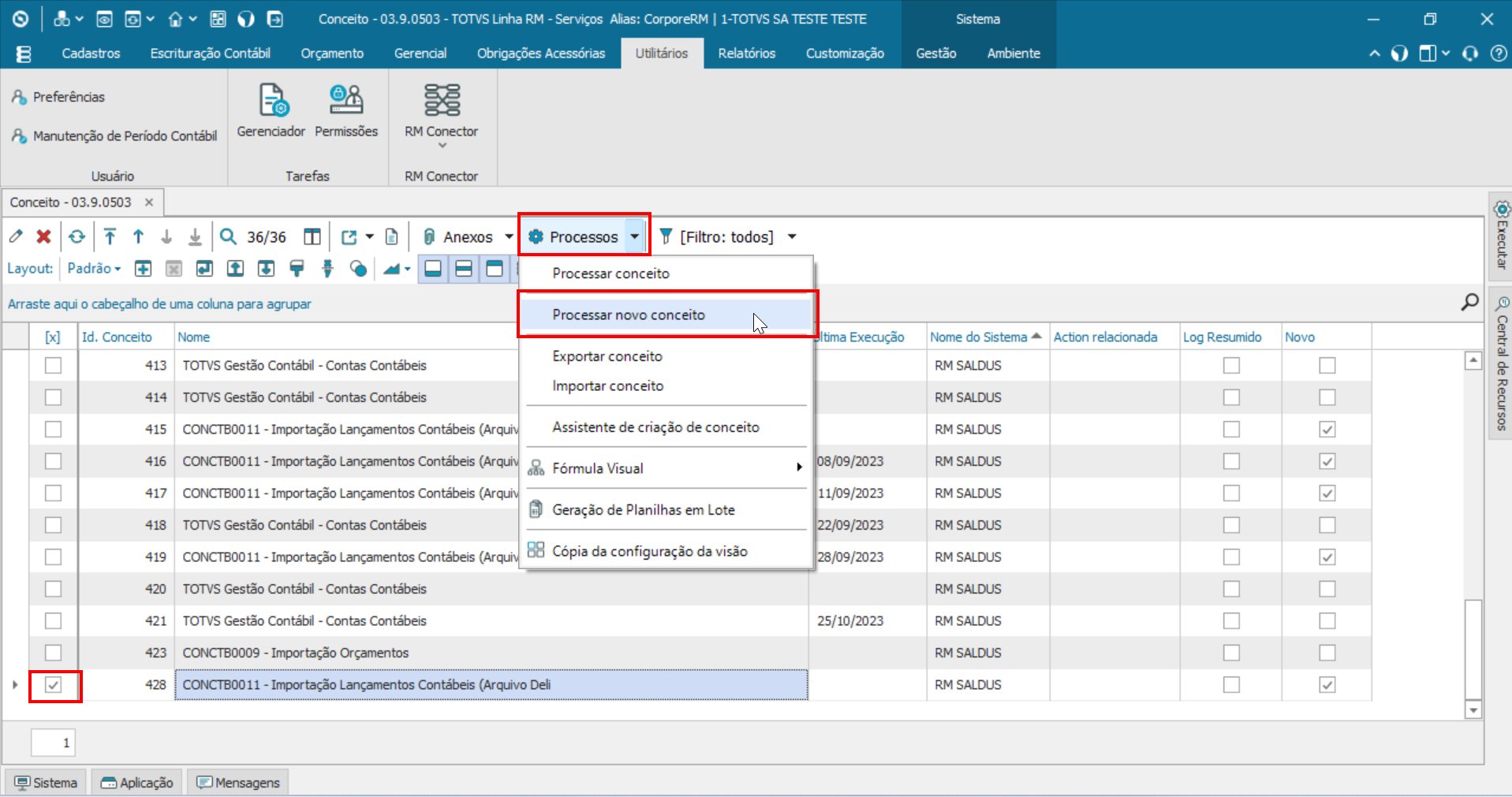Toggle Novo checkbox for concept 428
Screen dimensions: 1512x797
[x=1327, y=685]
